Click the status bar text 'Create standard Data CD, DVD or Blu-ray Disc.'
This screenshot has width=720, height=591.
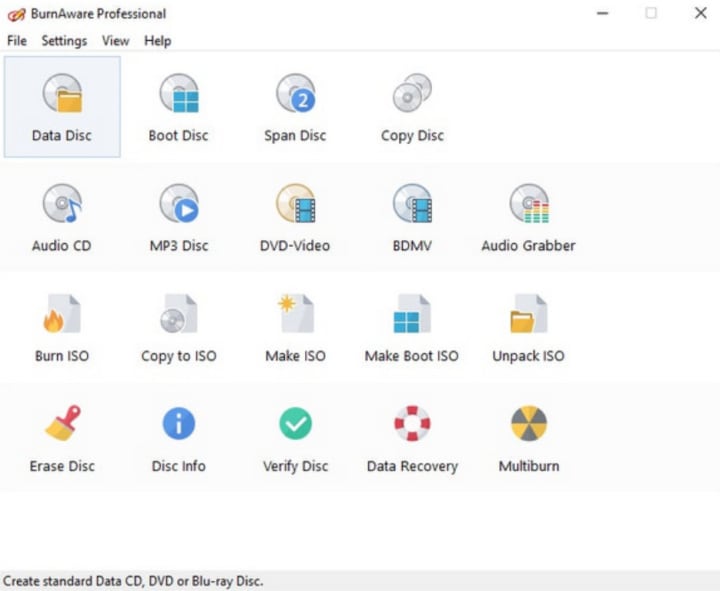point(133,581)
